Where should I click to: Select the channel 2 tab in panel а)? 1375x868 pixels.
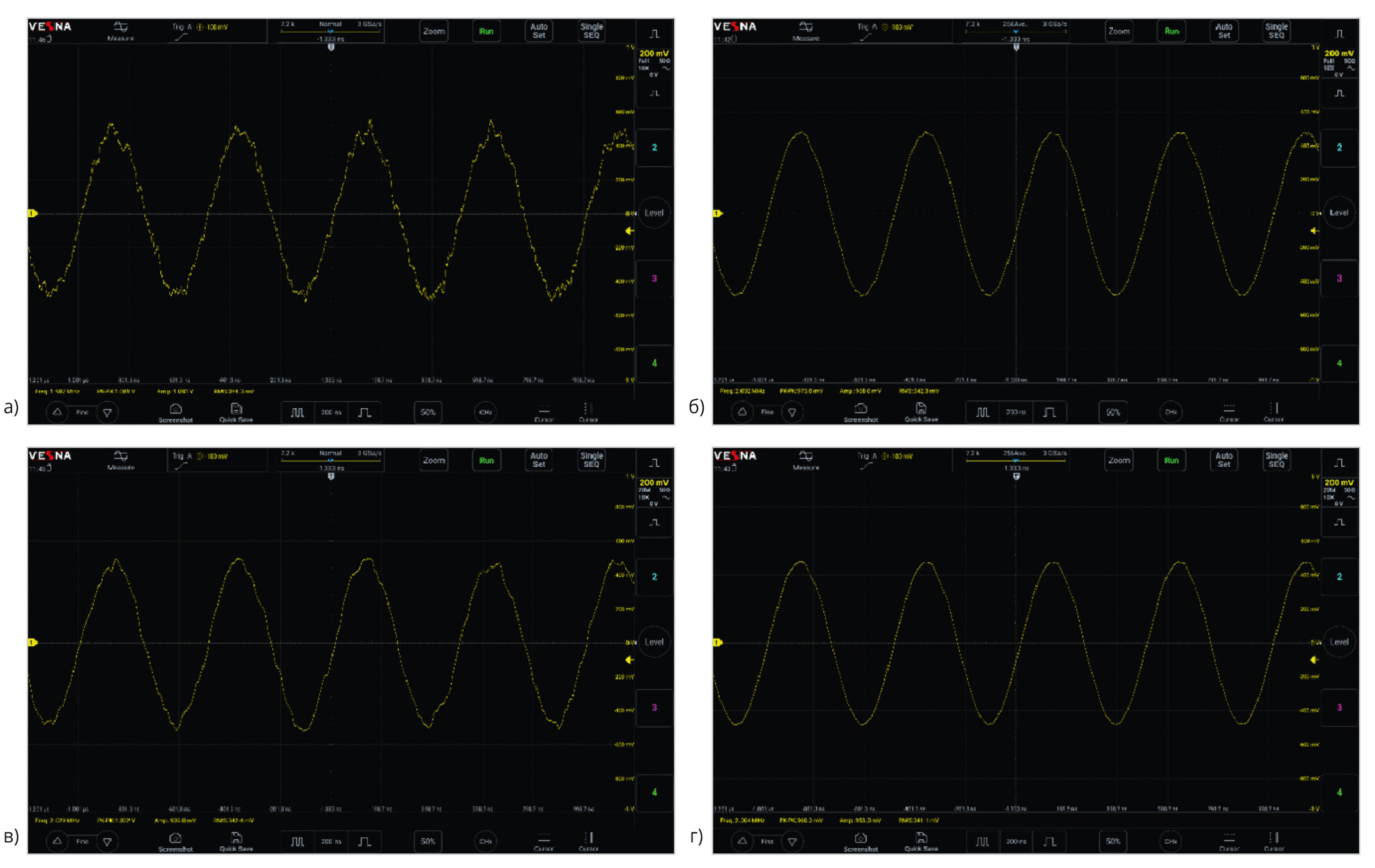654,148
